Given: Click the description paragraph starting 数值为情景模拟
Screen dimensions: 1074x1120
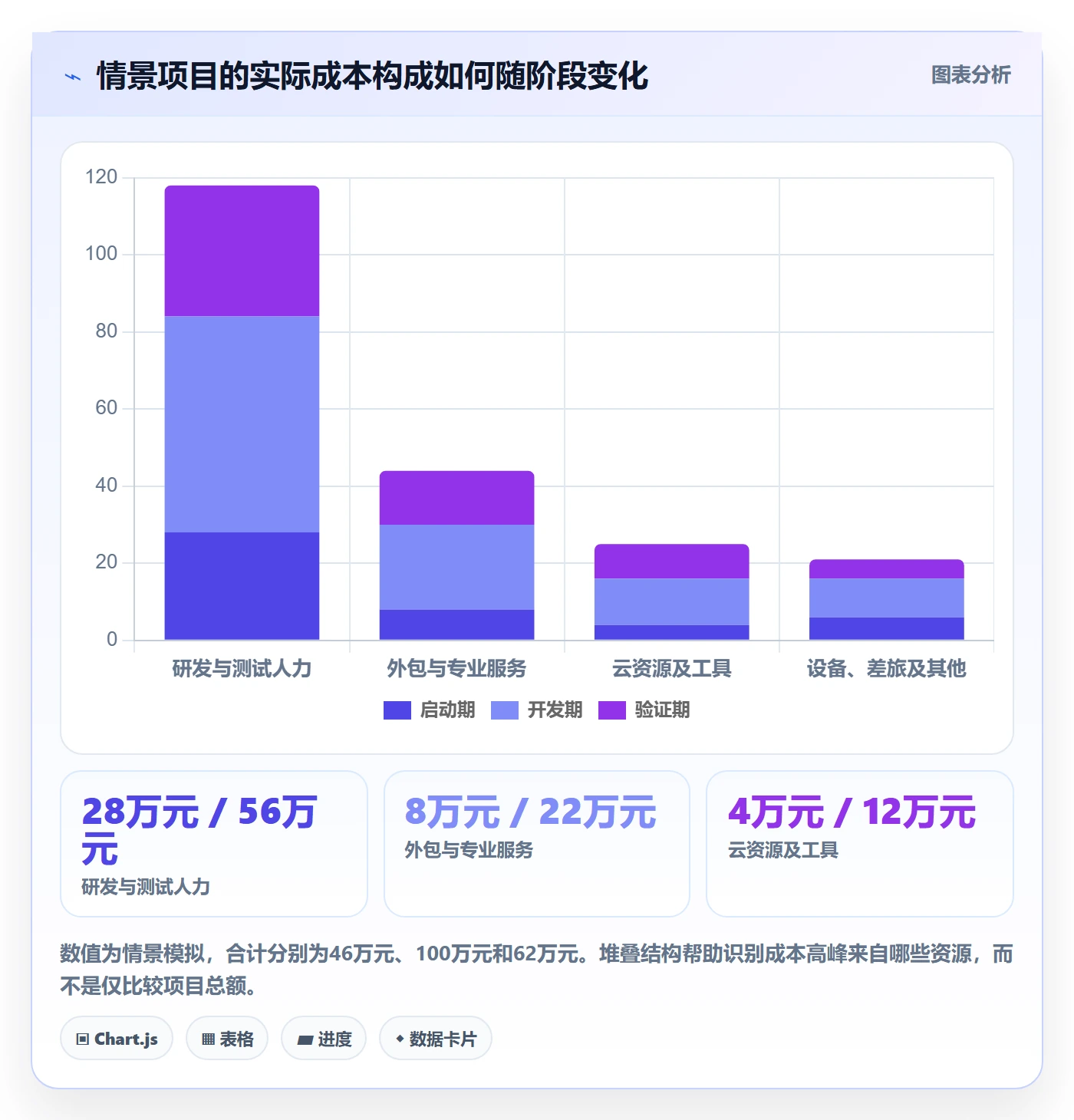Looking at the screenshot, I should [x=536, y=970].
